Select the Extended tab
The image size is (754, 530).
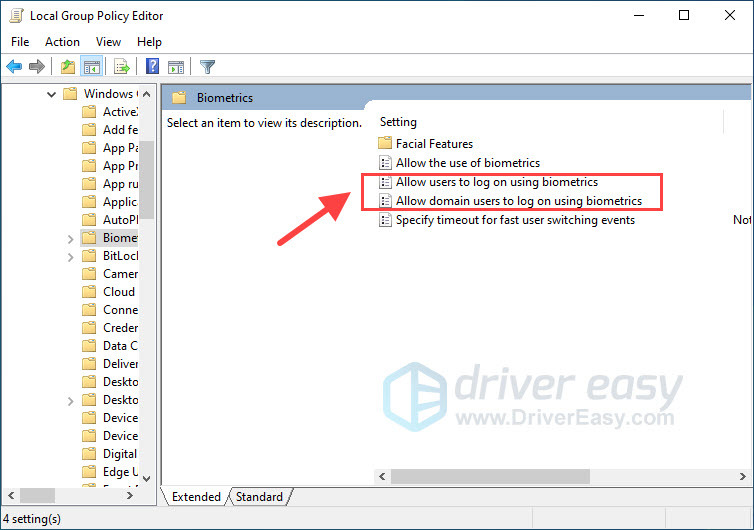click(197, 497)
